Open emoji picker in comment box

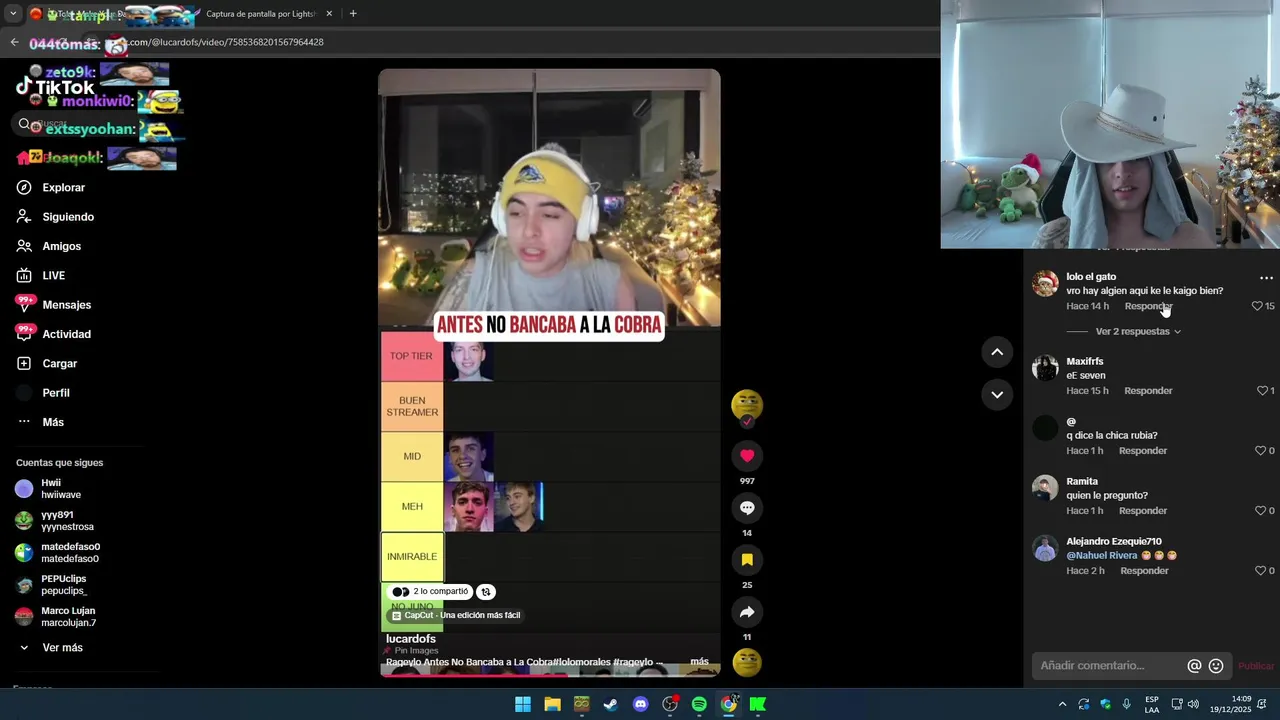coord(1216,666)
